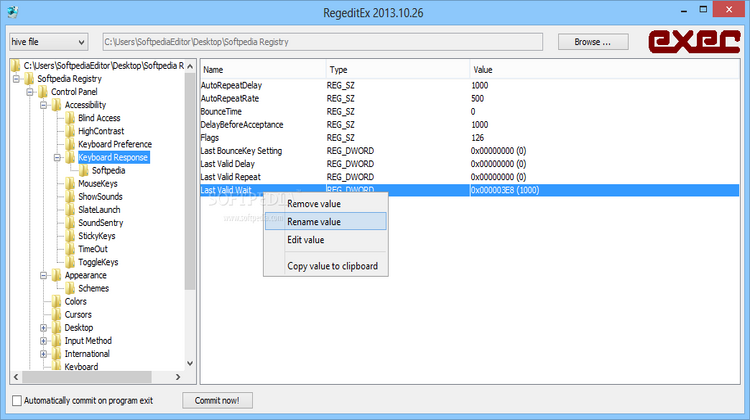Select the Input Method tree item

[x=88, y=341]
